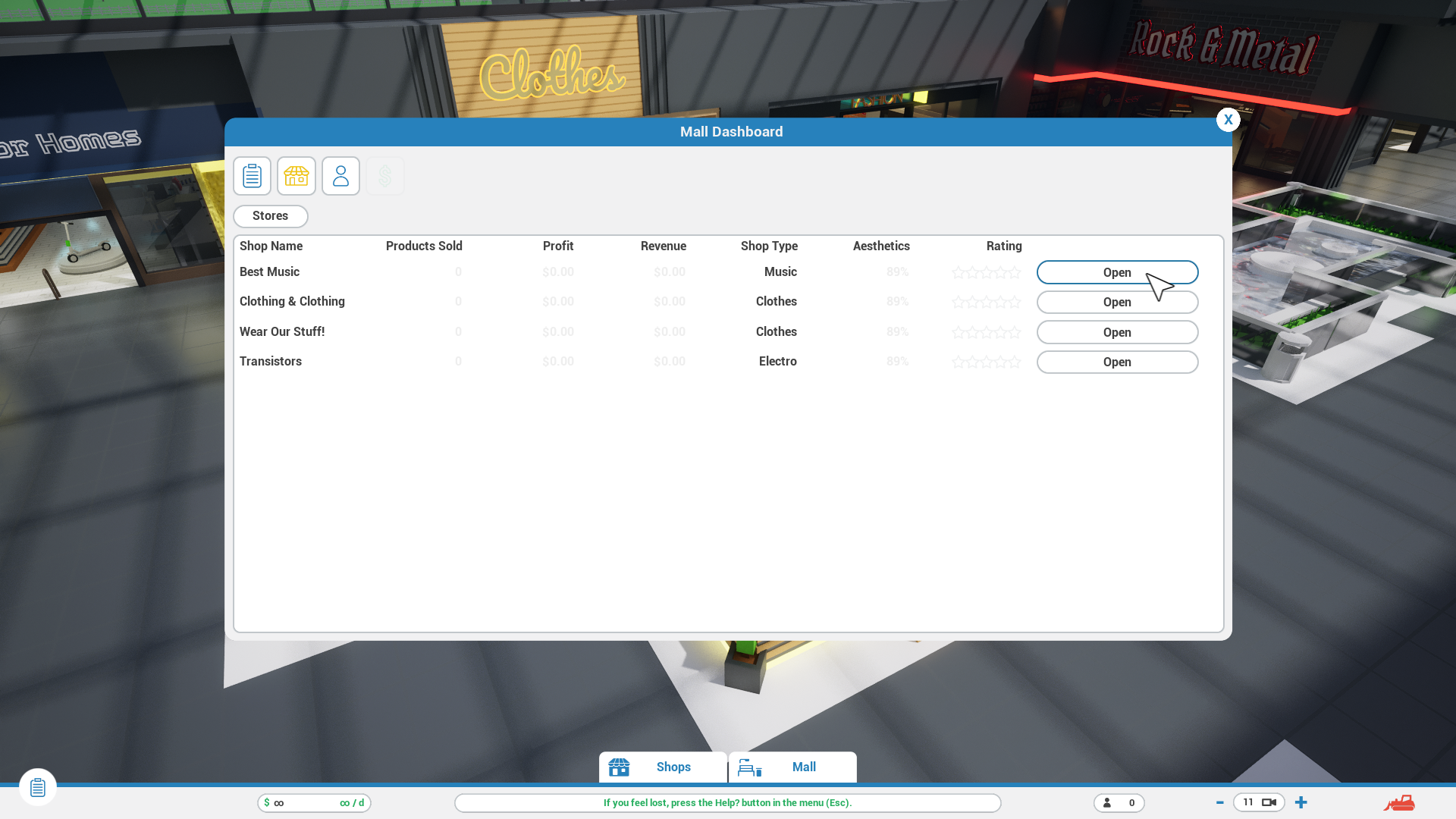1456x819 pixels.
Task: Click the Best Music star rating
Action: (986, 272)
